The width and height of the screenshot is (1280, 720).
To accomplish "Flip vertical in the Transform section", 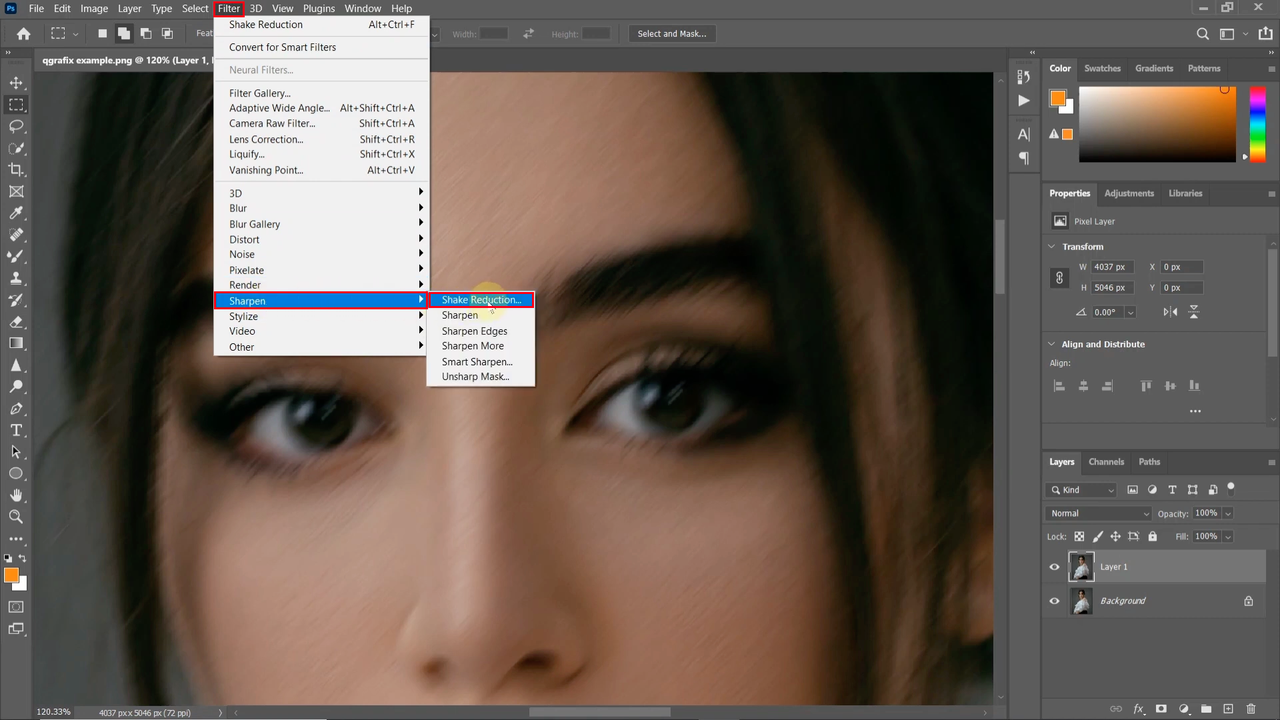I will (1193, 312).
